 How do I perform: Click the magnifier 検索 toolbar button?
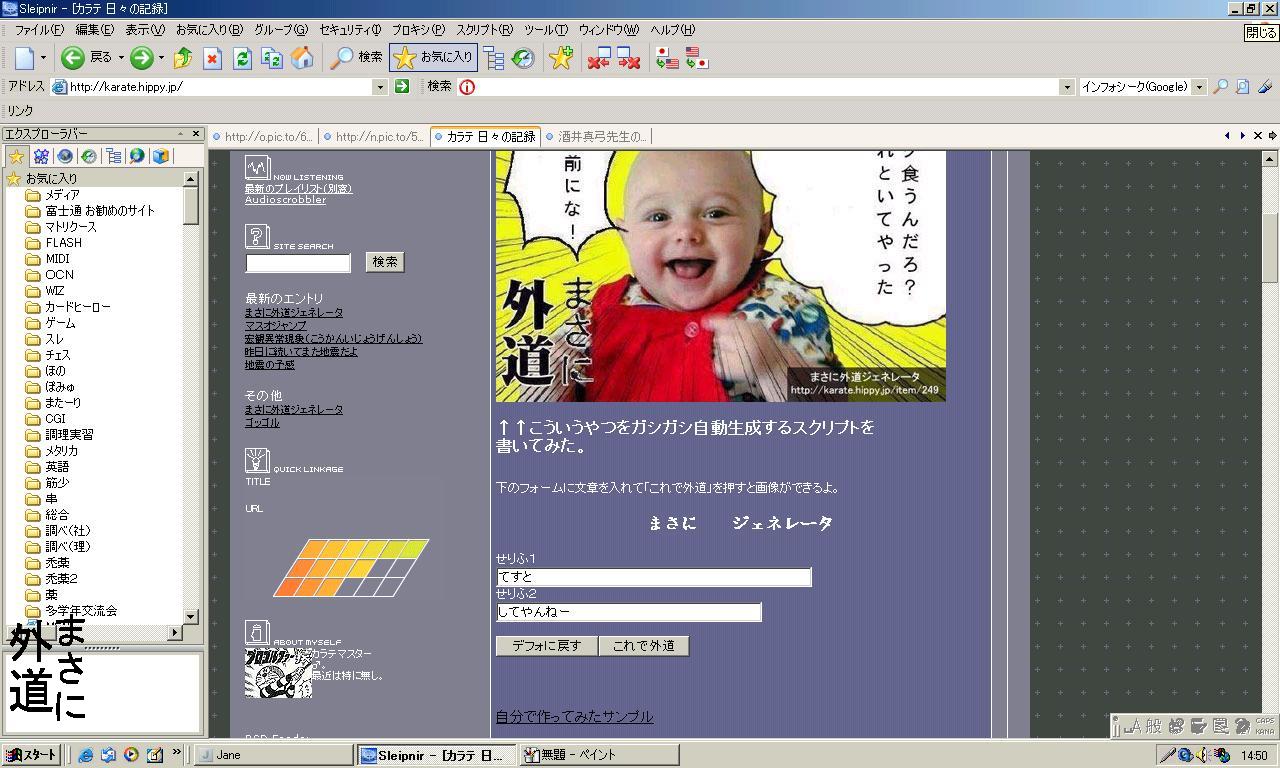[x=357, y=58]
